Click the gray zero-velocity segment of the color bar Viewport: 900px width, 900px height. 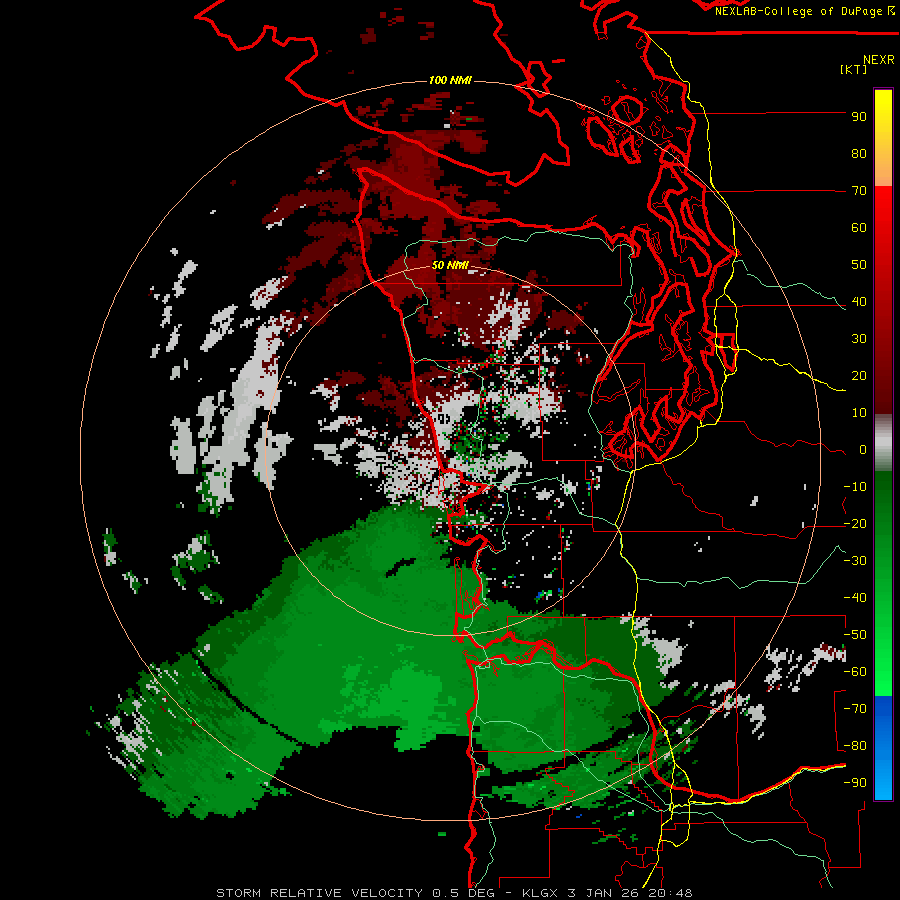pyautogui.click(x=883, y=443)
